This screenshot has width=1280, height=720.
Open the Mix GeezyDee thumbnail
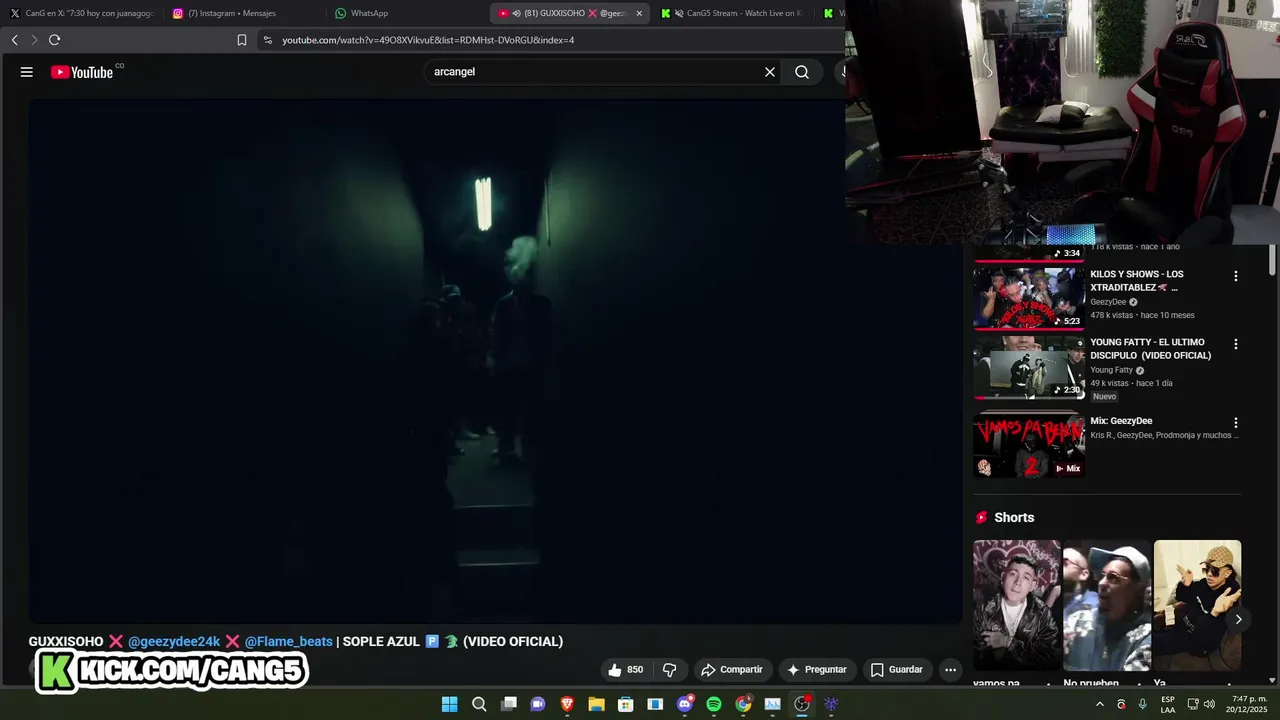pos(1029,446)
